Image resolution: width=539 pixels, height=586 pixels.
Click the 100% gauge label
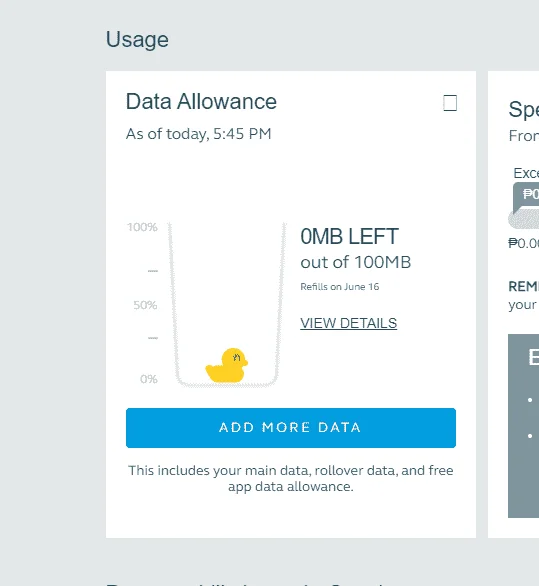pos(142,227)
